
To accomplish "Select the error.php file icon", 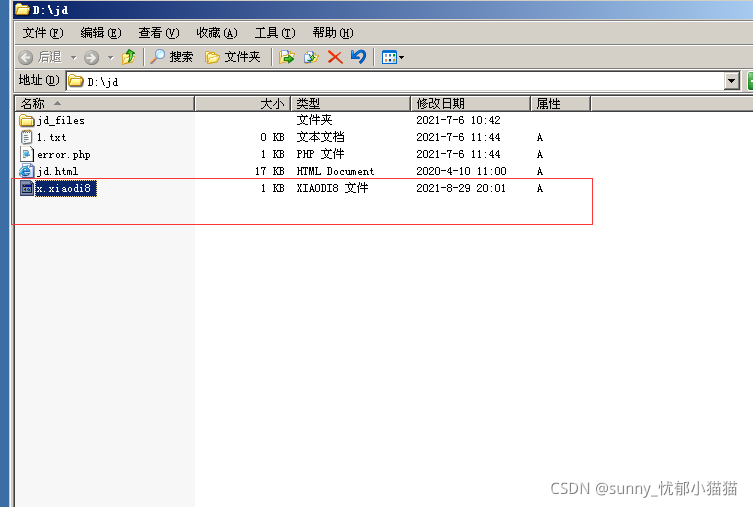I will (27, 154).
